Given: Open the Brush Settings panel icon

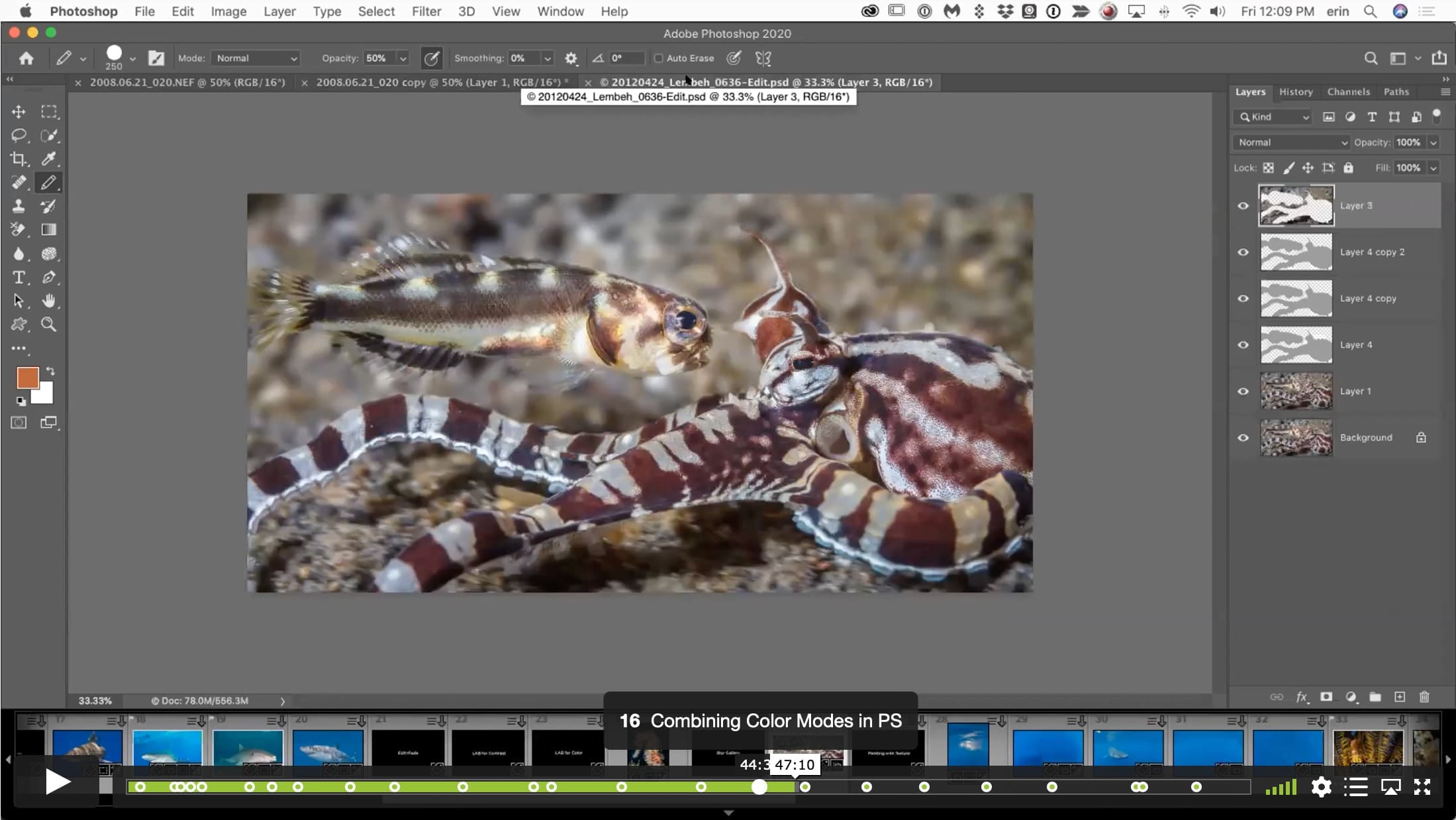Looking at the screenshot, I should [156, 58].
